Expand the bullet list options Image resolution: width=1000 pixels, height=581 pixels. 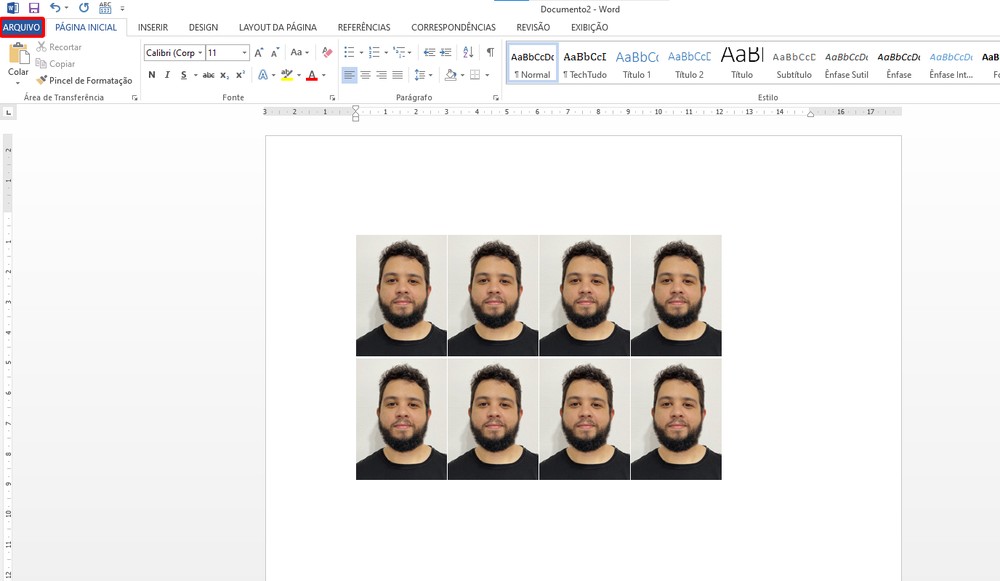coord(362,52)
